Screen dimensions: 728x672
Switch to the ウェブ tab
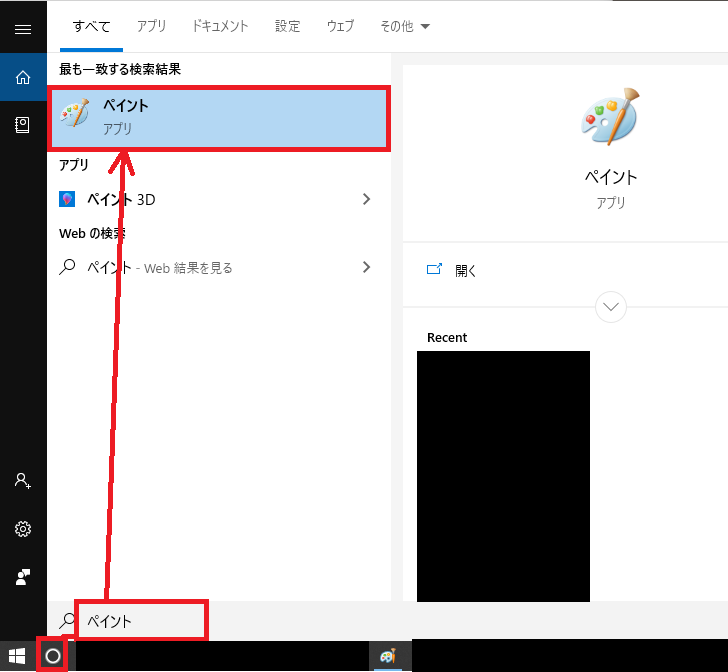coord(340,26)
